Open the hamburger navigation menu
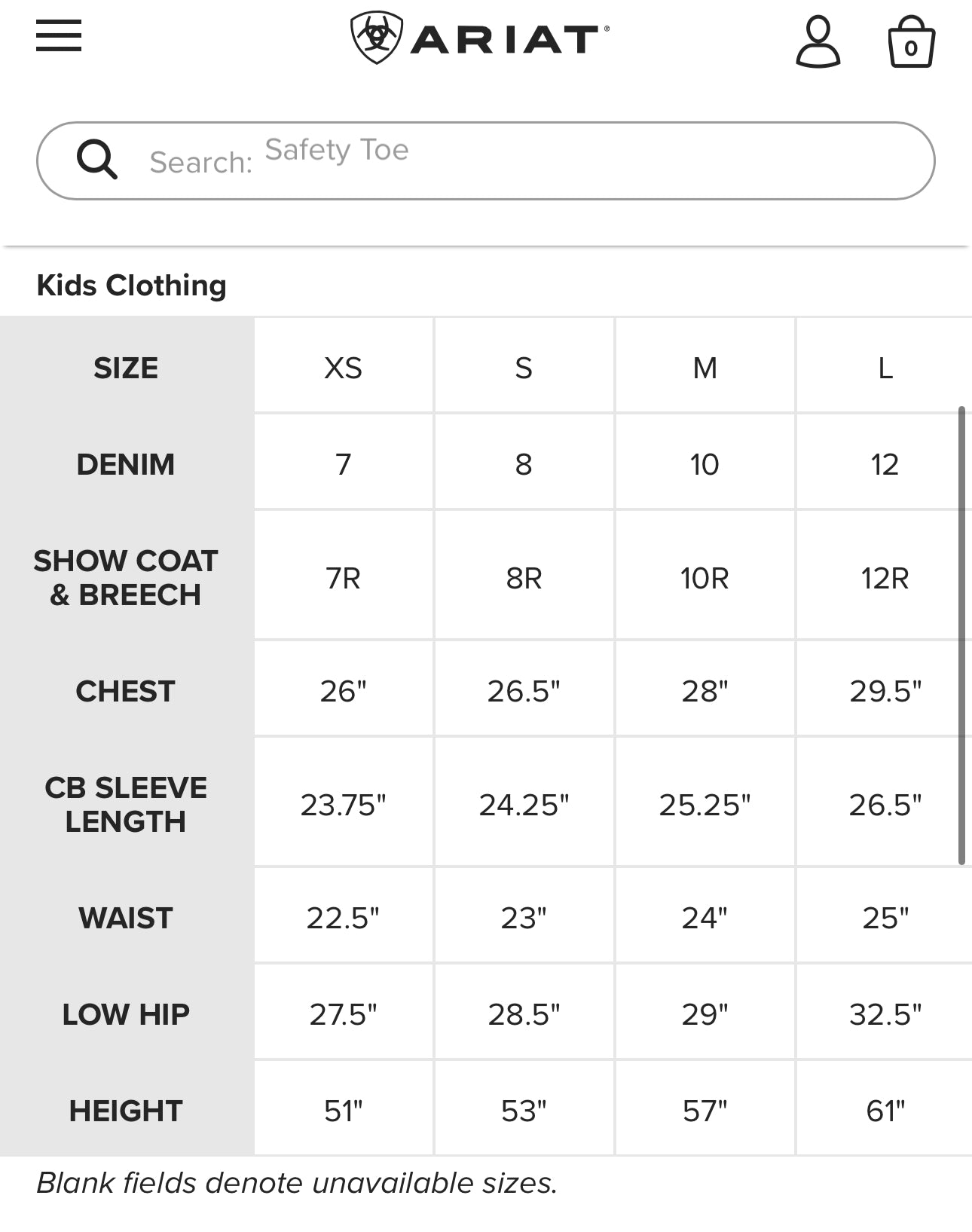The width and height of the screenshot is (972, 1232). (x=59, y=35)
